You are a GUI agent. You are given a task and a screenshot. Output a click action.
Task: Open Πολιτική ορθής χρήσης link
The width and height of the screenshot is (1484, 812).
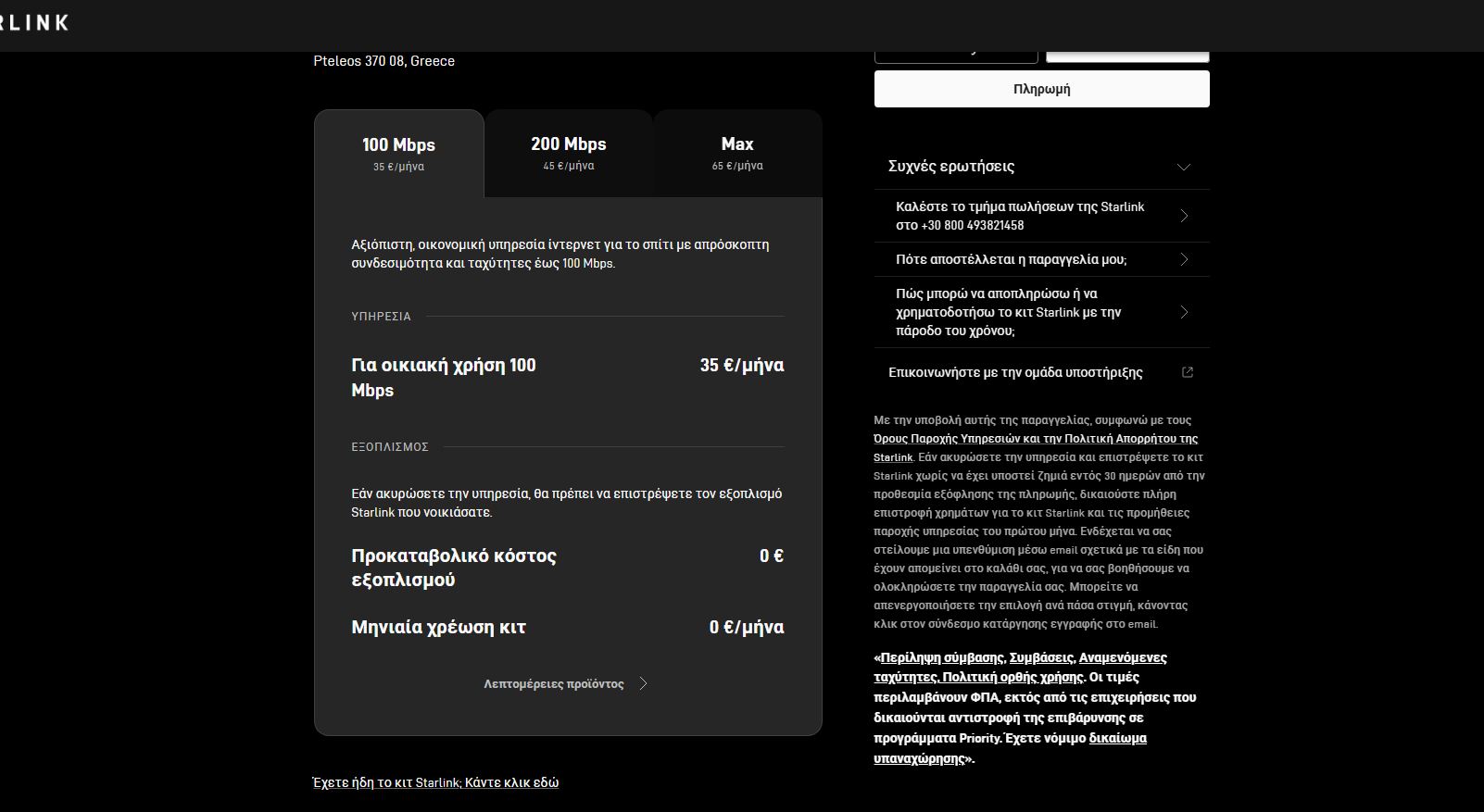tap(1012, 677)
